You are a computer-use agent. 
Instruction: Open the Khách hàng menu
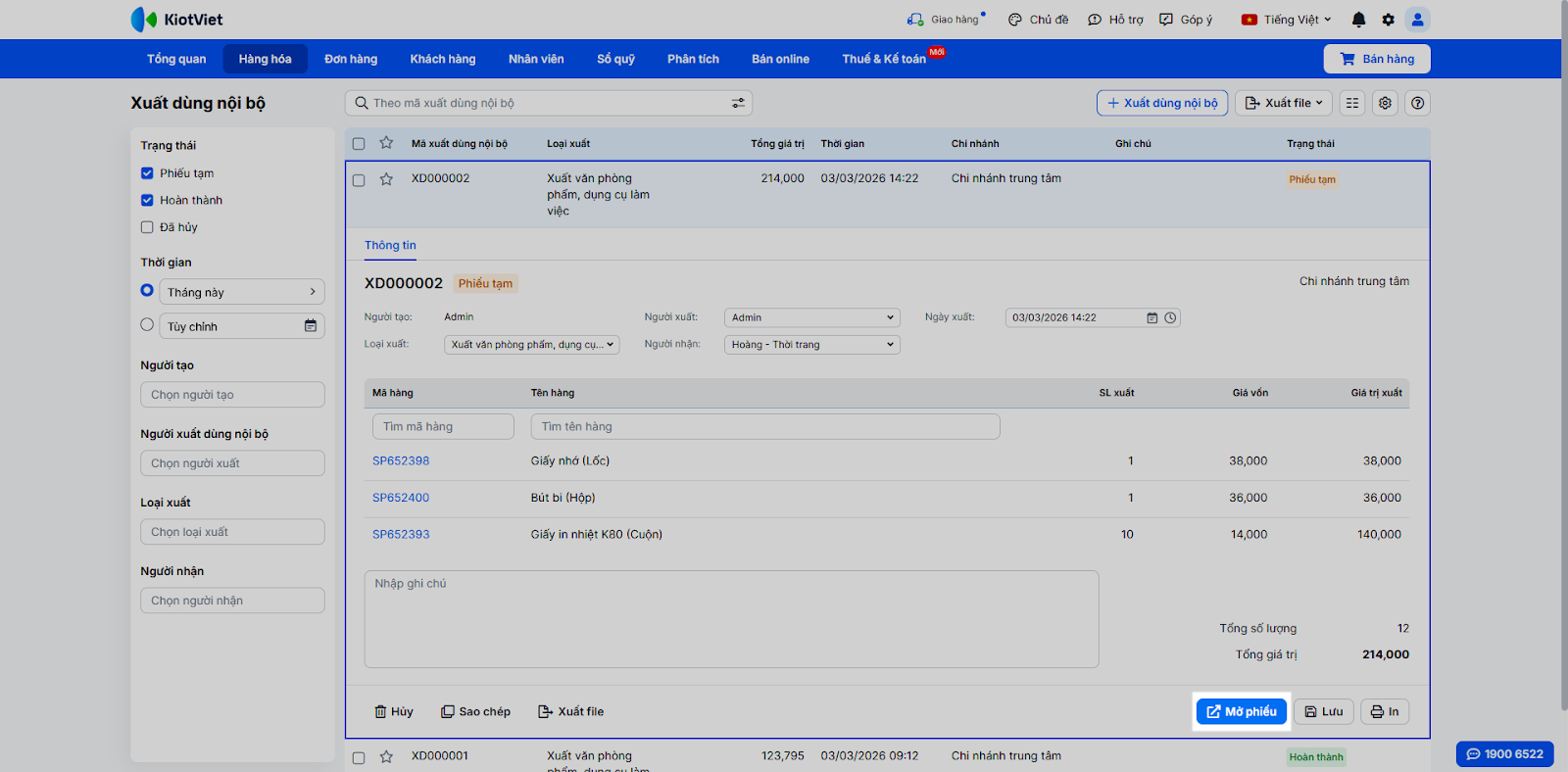click(442, 59)
